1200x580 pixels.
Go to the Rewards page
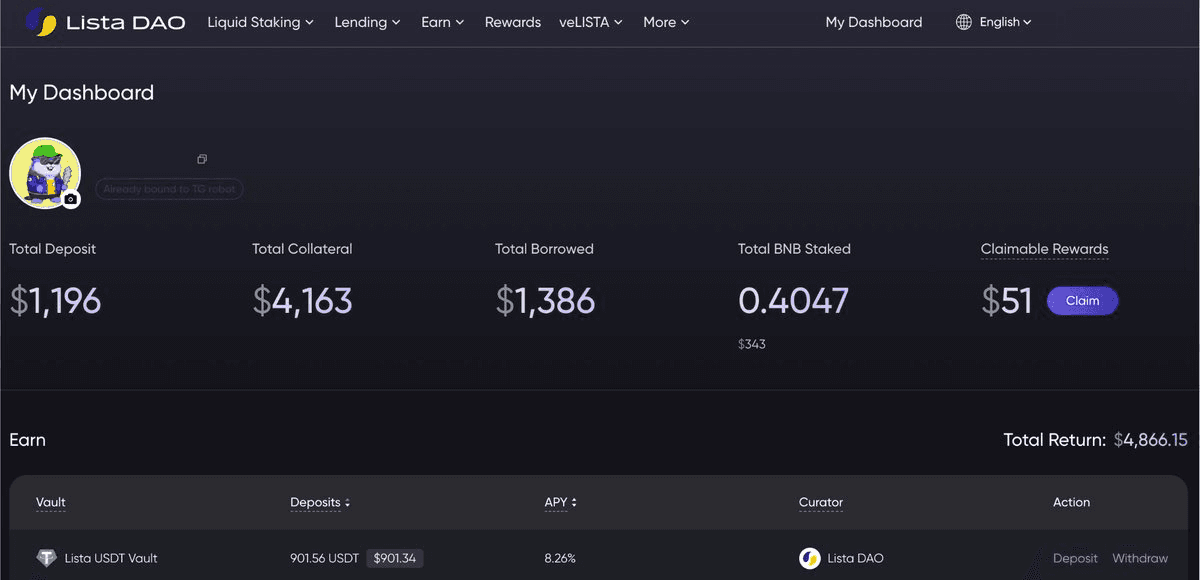click(513, 22)
